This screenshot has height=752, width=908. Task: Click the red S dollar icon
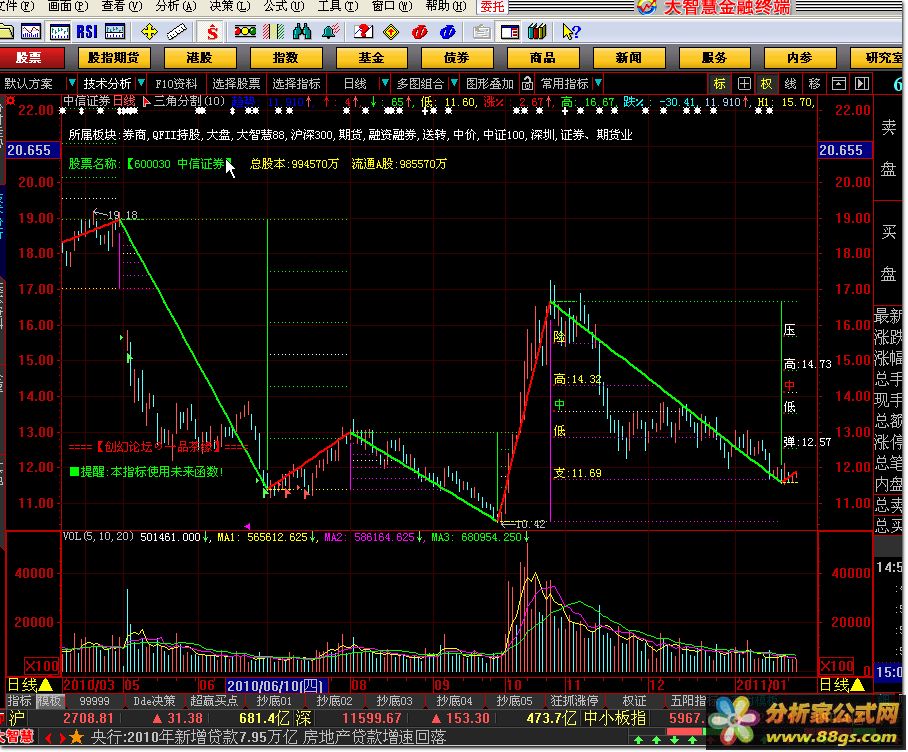(213, 31)
